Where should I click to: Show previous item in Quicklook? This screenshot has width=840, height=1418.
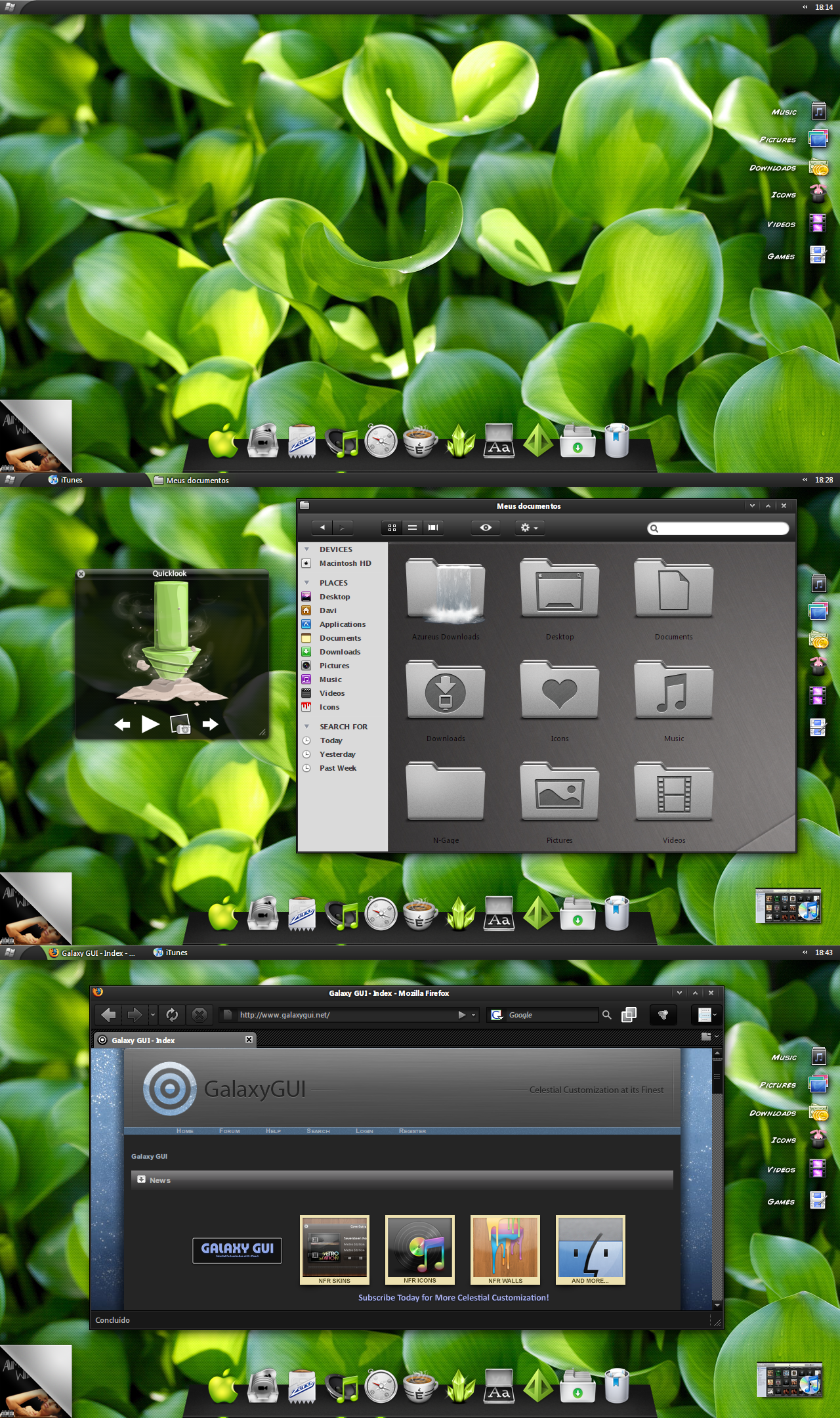point(122,725)
